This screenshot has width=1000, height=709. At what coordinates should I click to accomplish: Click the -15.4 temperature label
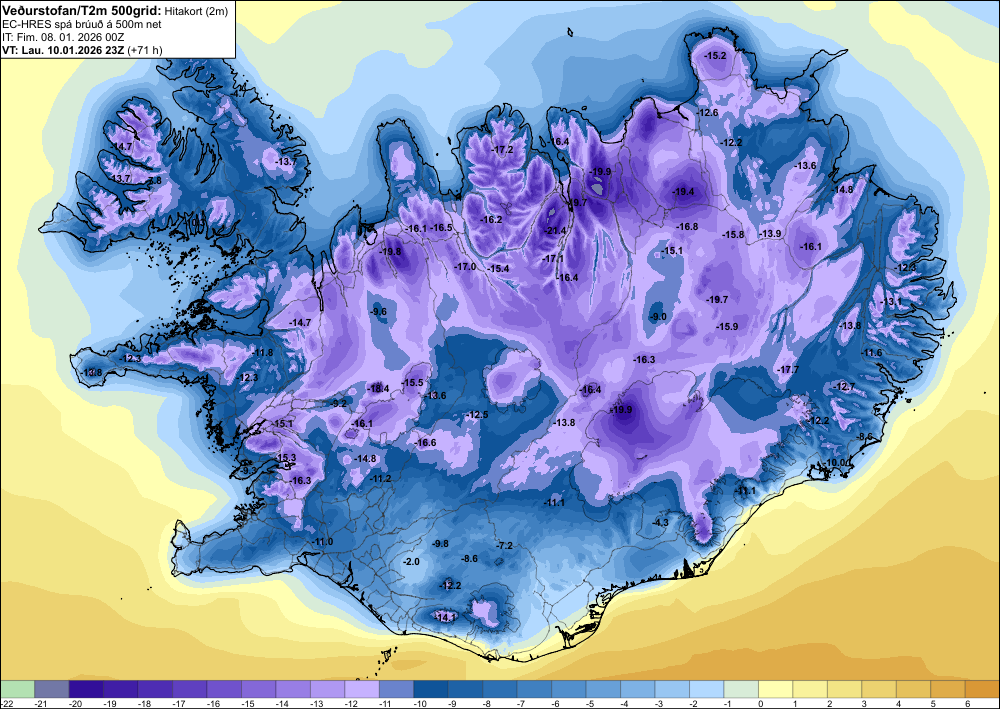click(498, 268)
